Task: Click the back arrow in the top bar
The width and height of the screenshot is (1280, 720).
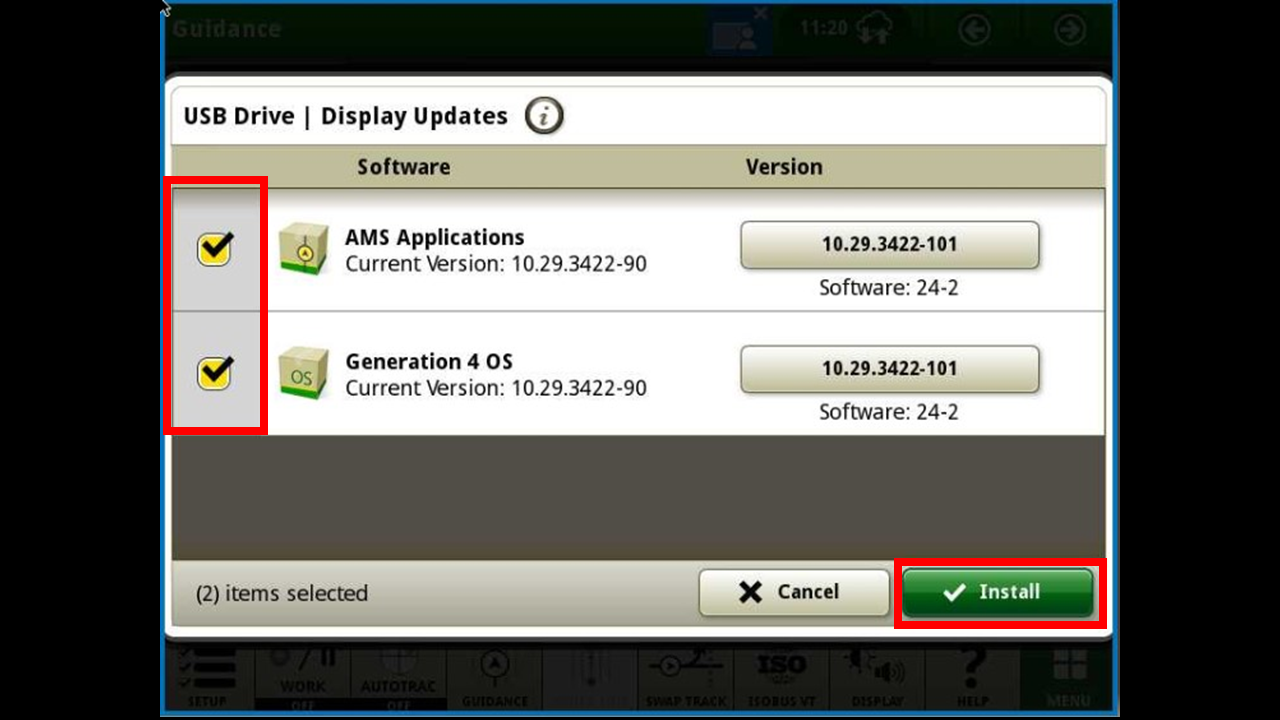Action: click(974, 31)
